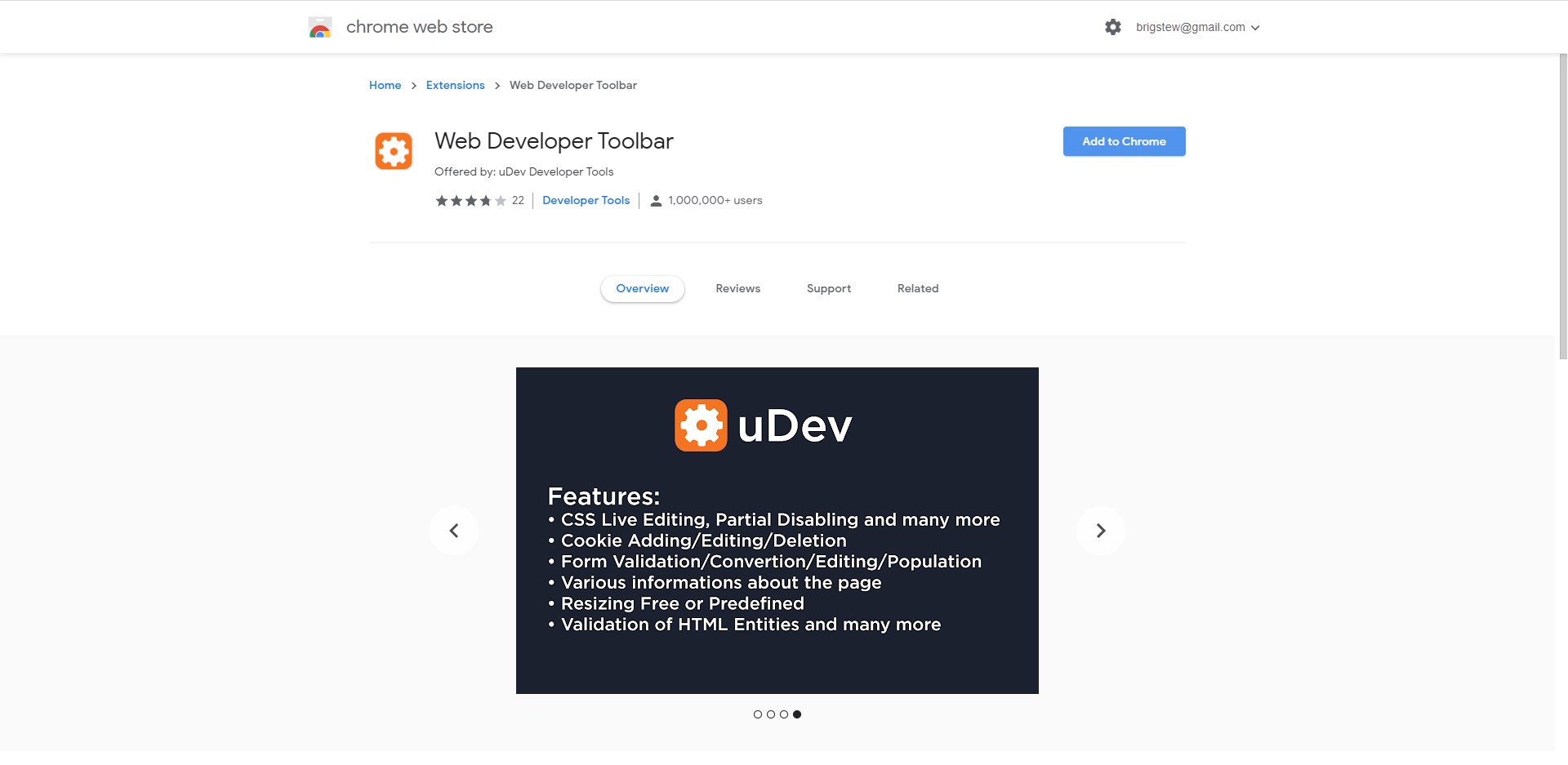Show the next screenshot with right arrow
Image resolution: width=1568 pixels, height=765 pixels.
[x=1101, y=531]
